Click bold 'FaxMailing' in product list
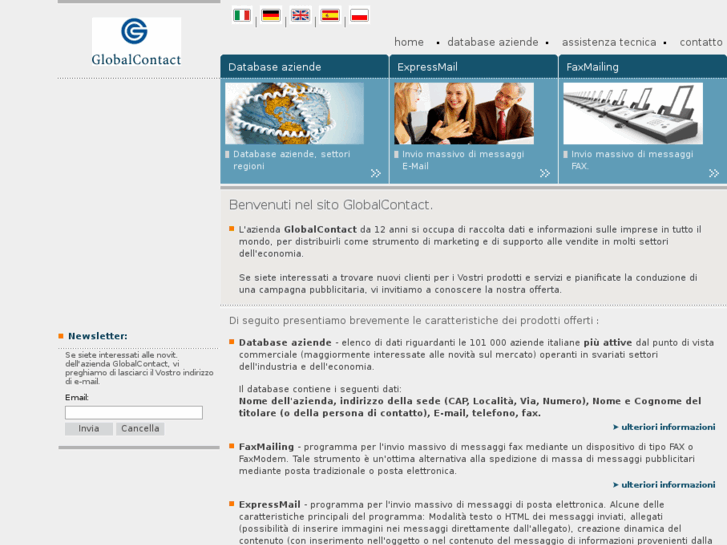Screen dimensions: 727x545 pyautogui.click(x=267, y=447)
